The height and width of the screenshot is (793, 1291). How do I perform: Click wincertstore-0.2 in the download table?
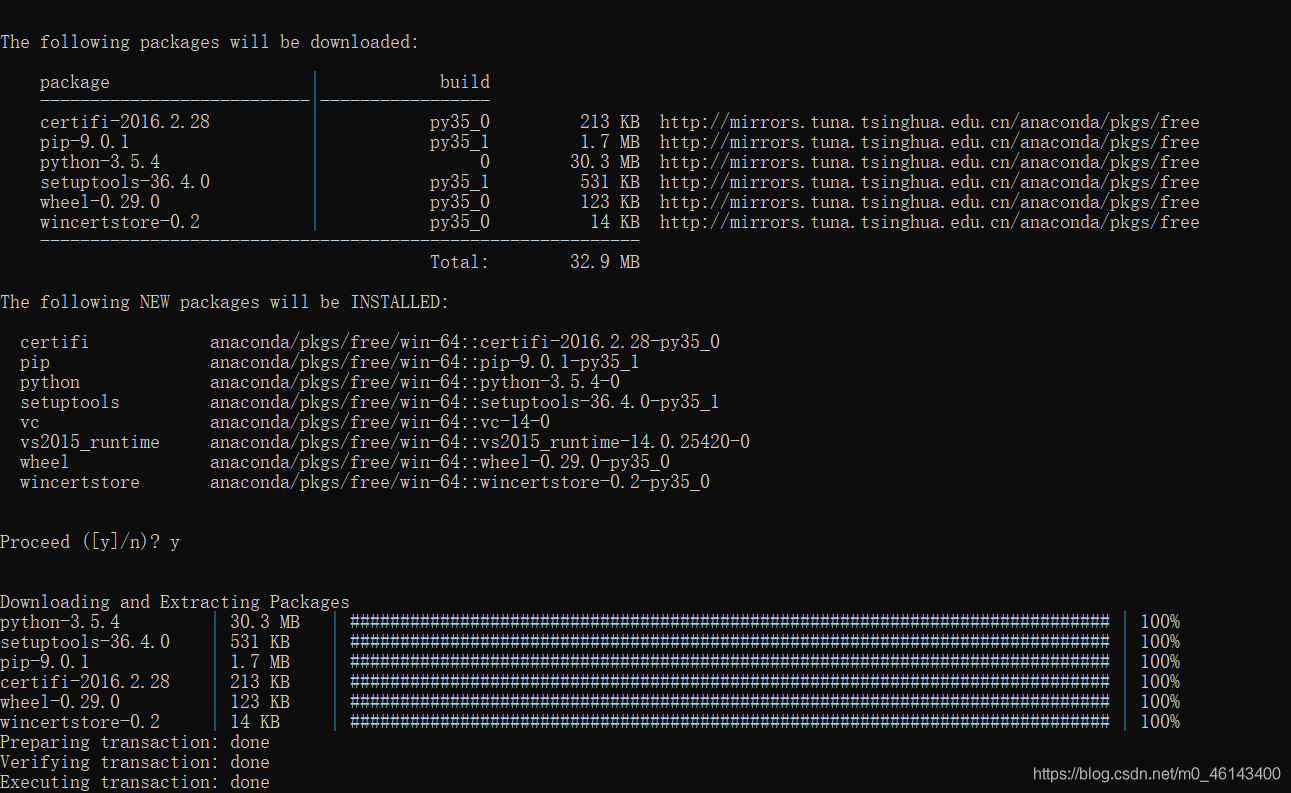pyautogui.click(x=120, y=222)
